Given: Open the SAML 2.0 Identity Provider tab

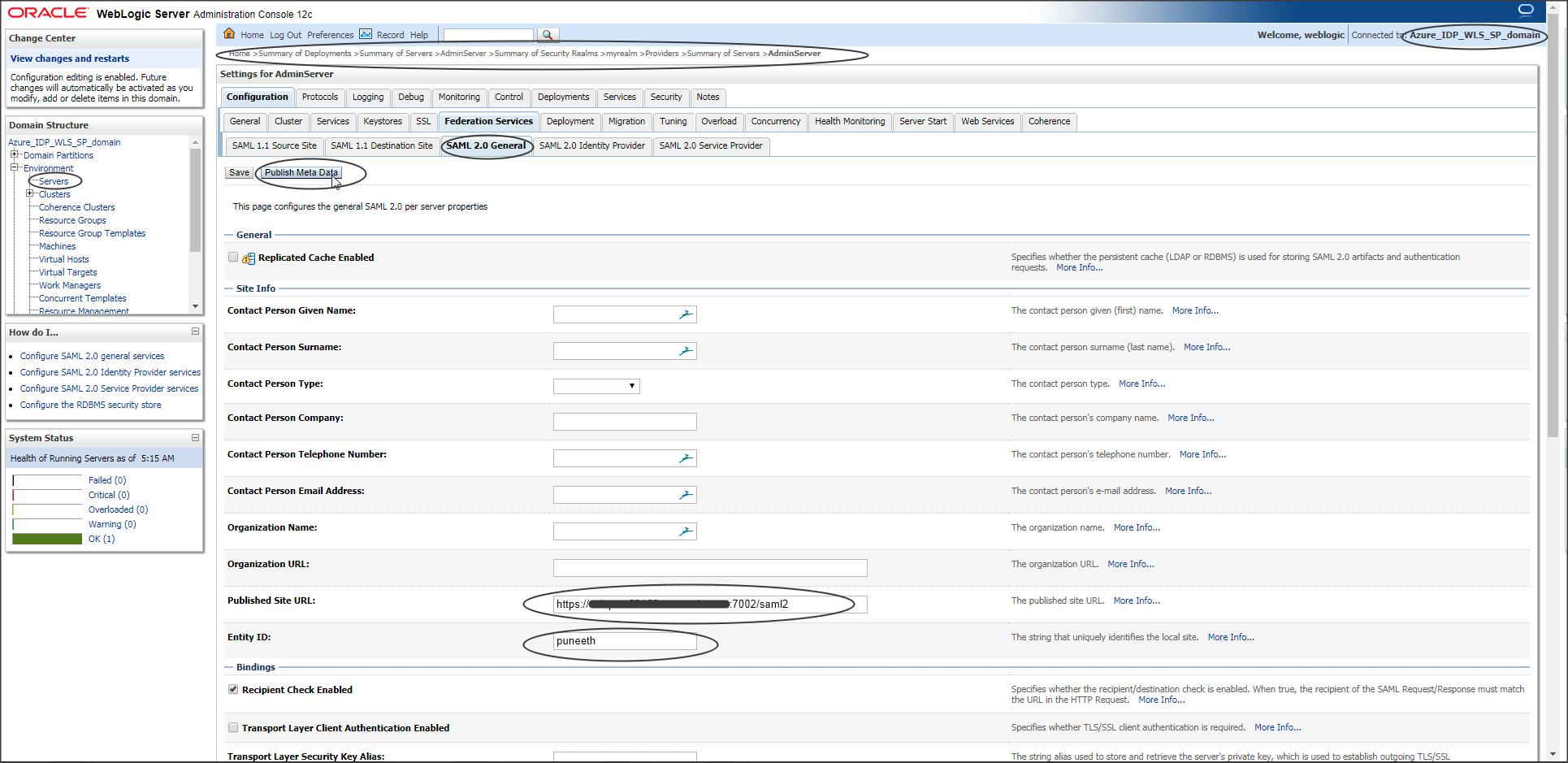Looking at the screenshot, I should pos(592,146).
